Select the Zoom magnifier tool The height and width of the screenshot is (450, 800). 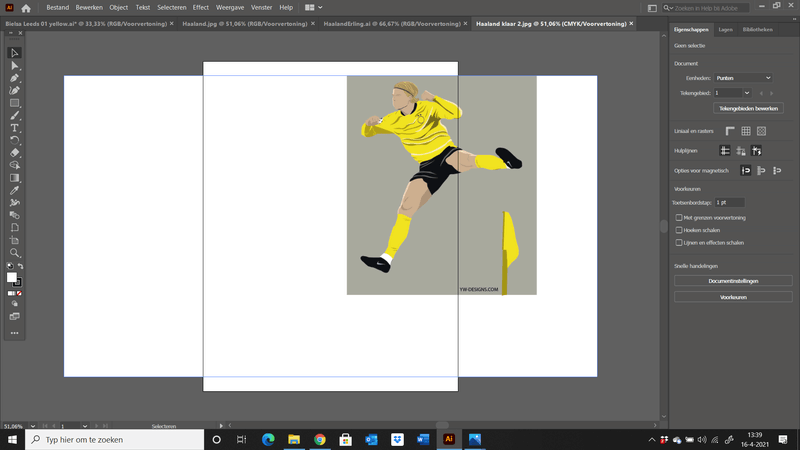pos(14,253)
